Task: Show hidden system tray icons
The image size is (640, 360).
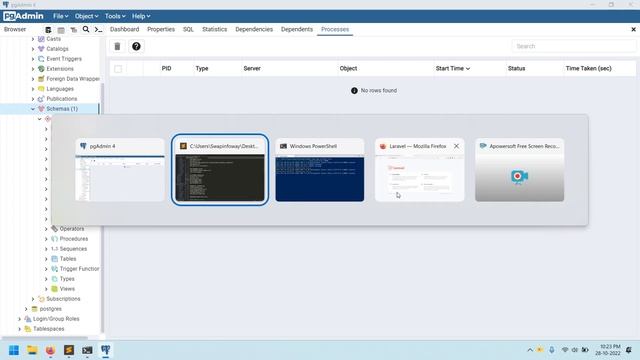Action: (x=530, y=350)
